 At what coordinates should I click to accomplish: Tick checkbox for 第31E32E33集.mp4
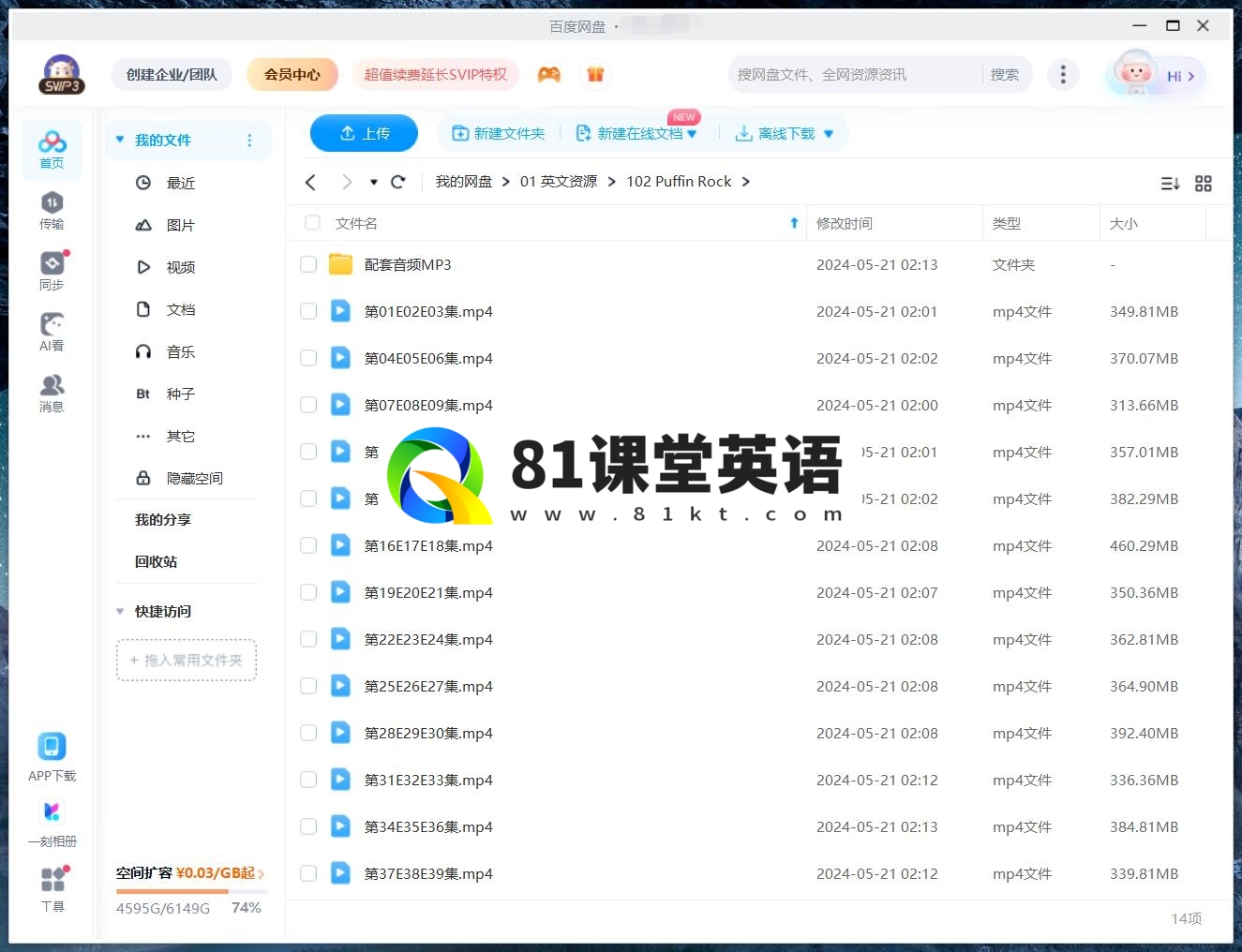click(x=308, y=780)
